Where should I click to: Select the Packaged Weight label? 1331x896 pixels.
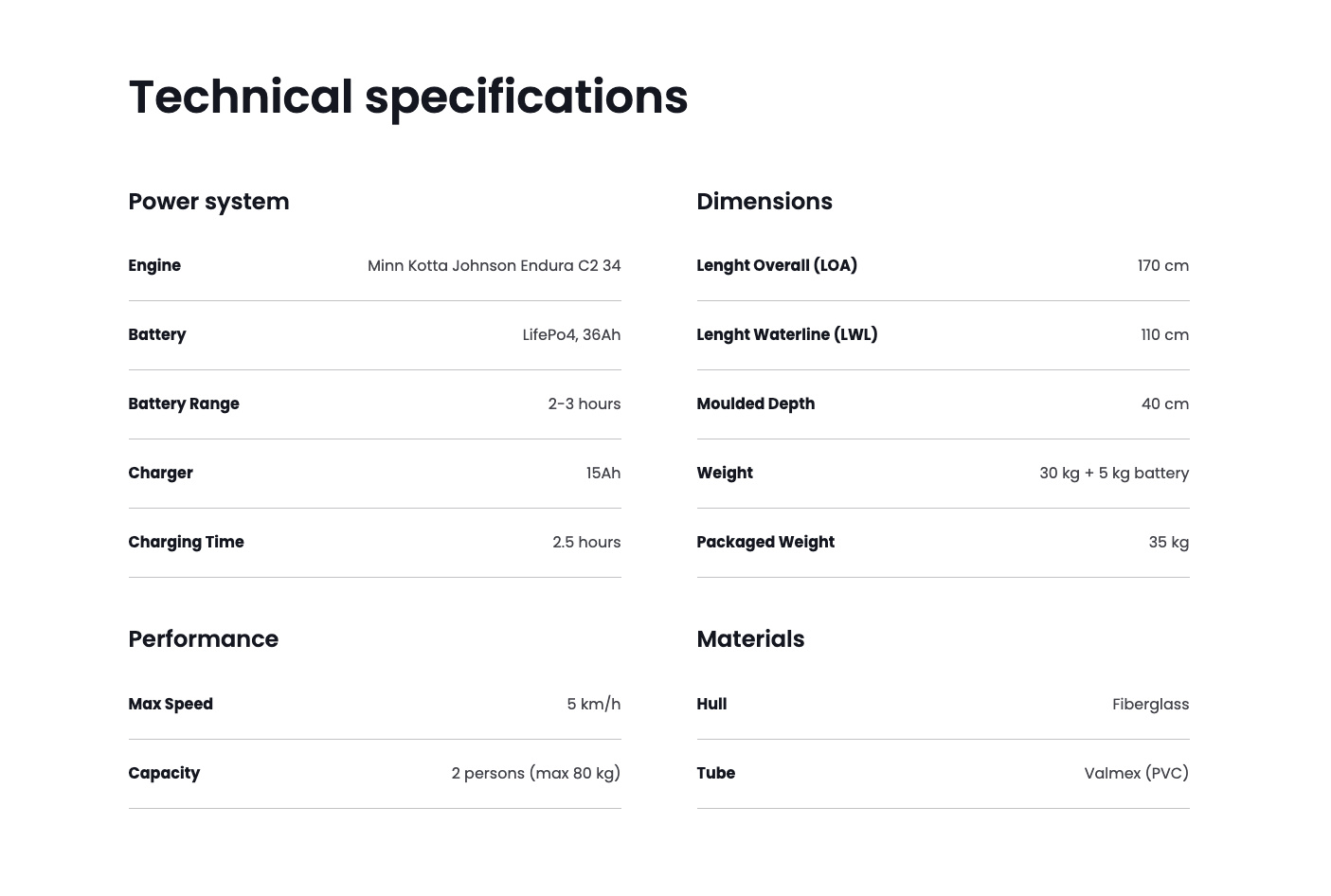click(x=764, y=543)
